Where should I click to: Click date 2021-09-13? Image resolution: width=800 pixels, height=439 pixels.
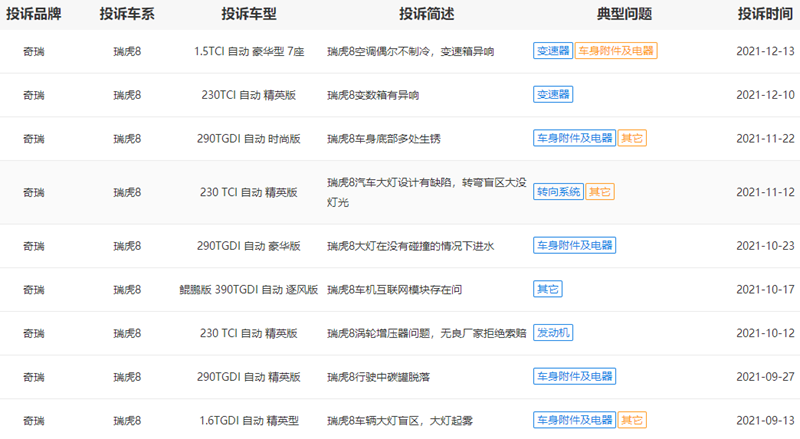(x=765, y=421)
